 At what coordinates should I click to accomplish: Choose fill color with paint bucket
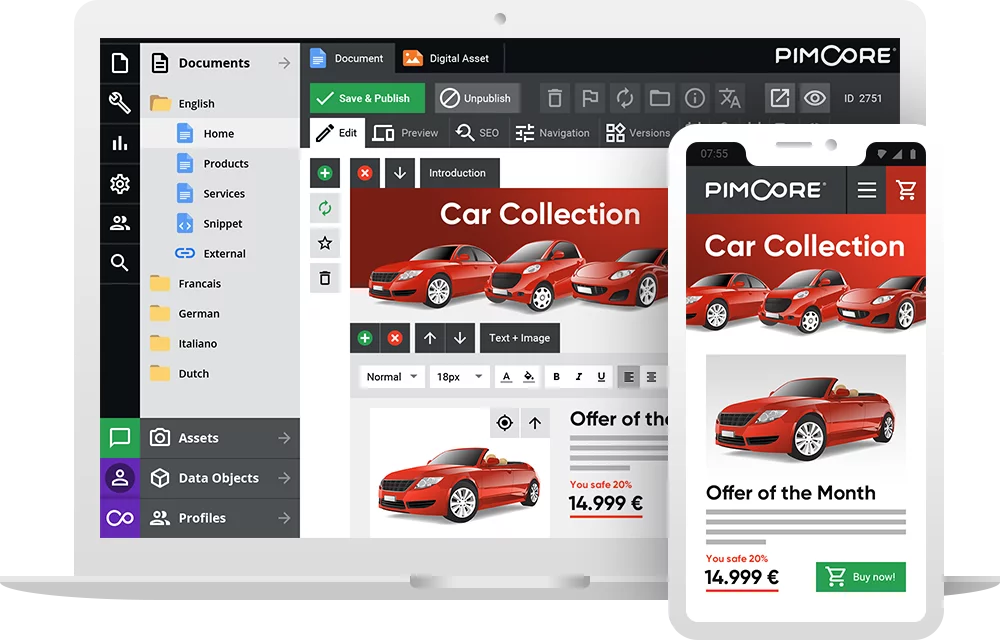tap(529, 377)
